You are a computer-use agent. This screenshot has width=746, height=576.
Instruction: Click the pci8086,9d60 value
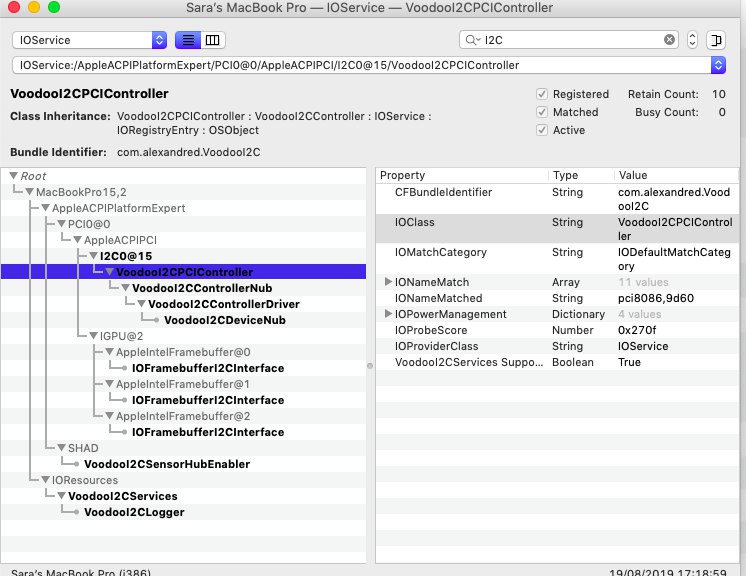[656, 298]
